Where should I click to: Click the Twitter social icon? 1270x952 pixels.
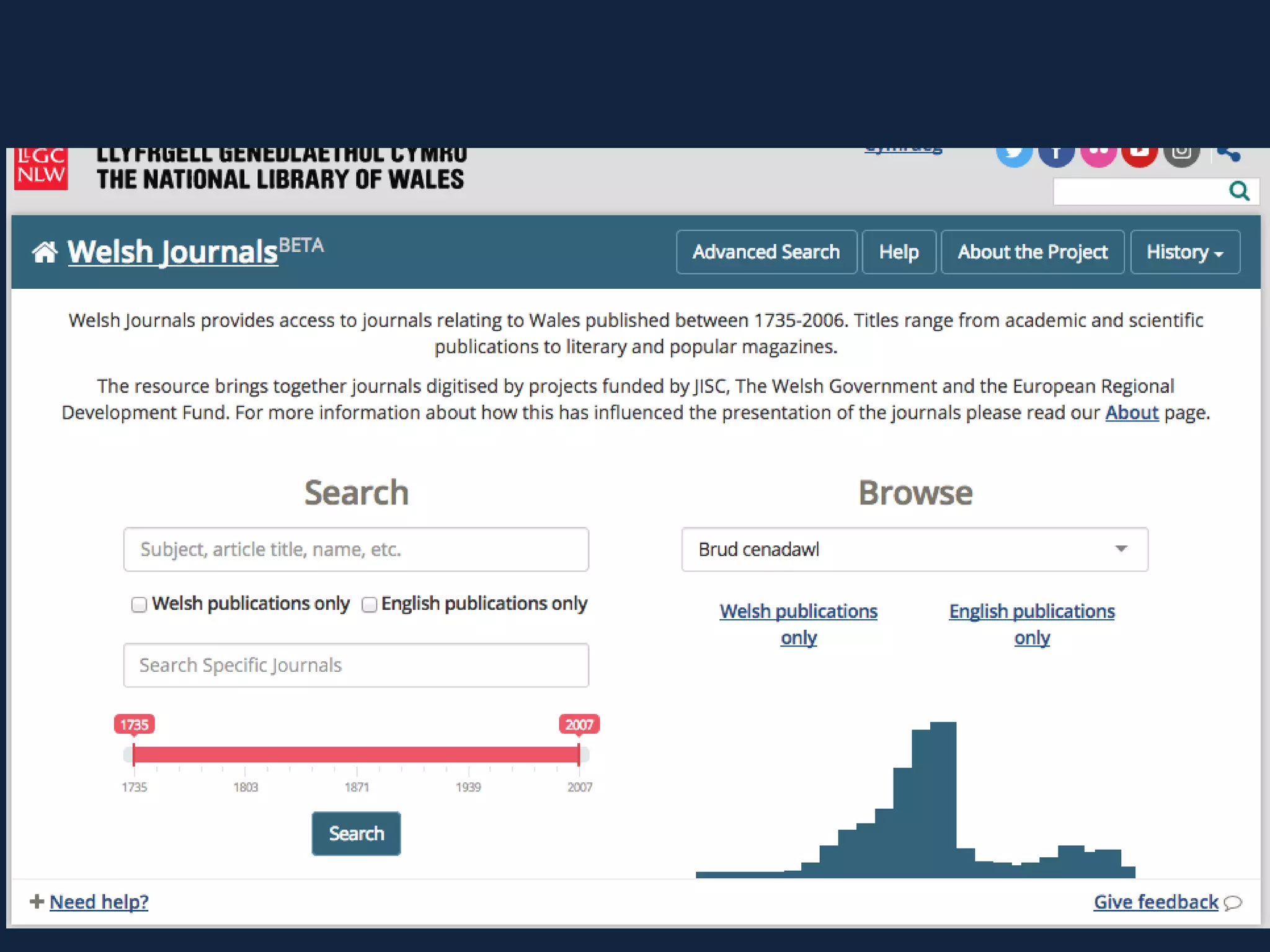1014,154
